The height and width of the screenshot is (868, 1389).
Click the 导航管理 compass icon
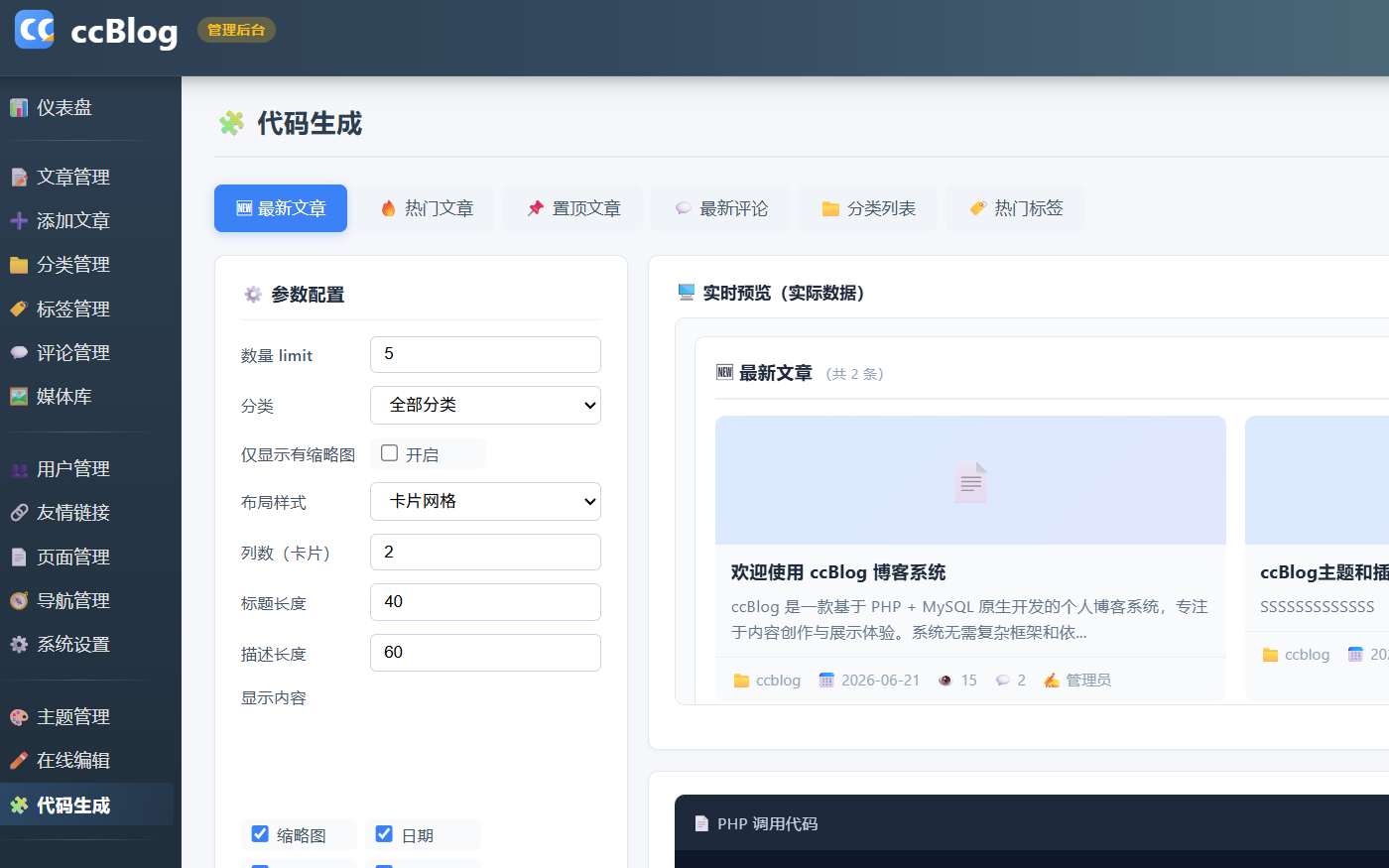pos(19,601)
